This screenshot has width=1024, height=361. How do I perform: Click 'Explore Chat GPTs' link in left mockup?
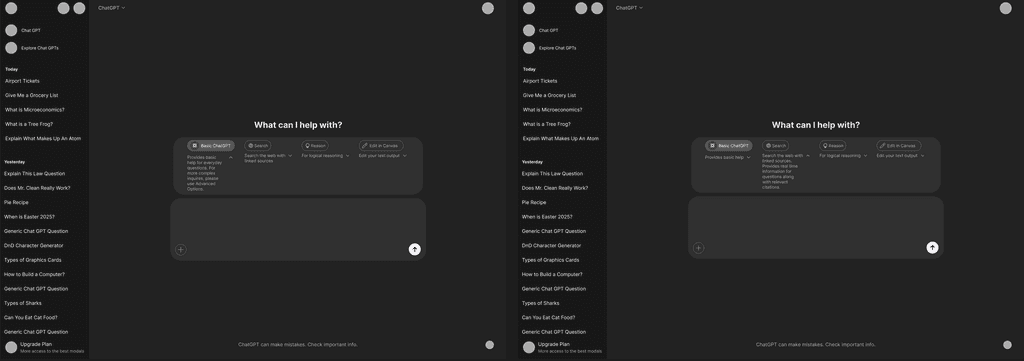tap(39, 48)
